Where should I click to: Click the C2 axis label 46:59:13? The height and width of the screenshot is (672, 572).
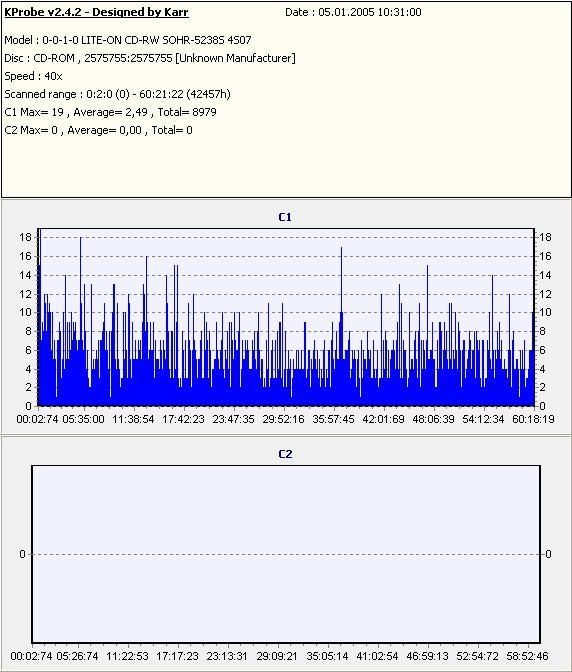(428, 656)
